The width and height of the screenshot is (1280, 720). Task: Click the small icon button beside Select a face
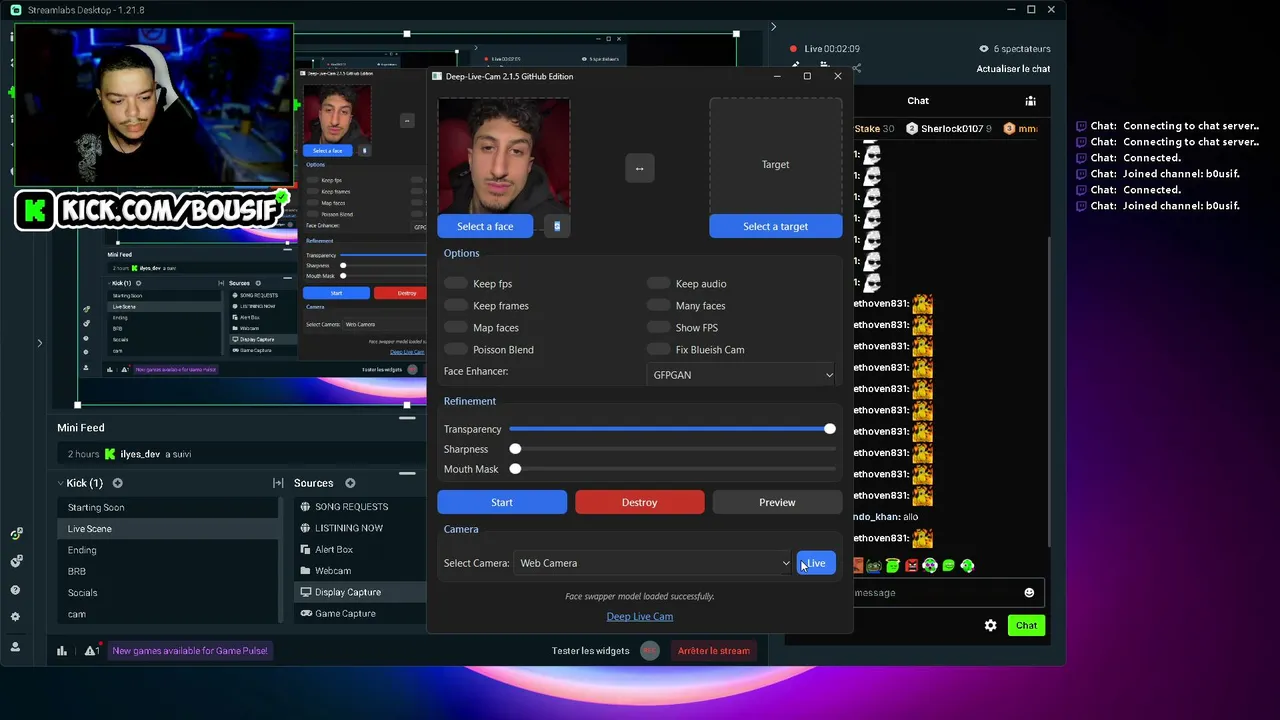[x=557, y=226]
